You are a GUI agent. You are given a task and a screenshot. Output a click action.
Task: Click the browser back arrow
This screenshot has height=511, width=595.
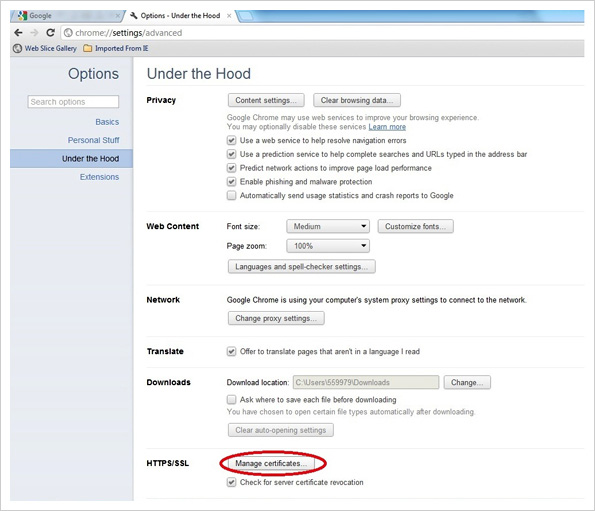(x=18, y=33)
